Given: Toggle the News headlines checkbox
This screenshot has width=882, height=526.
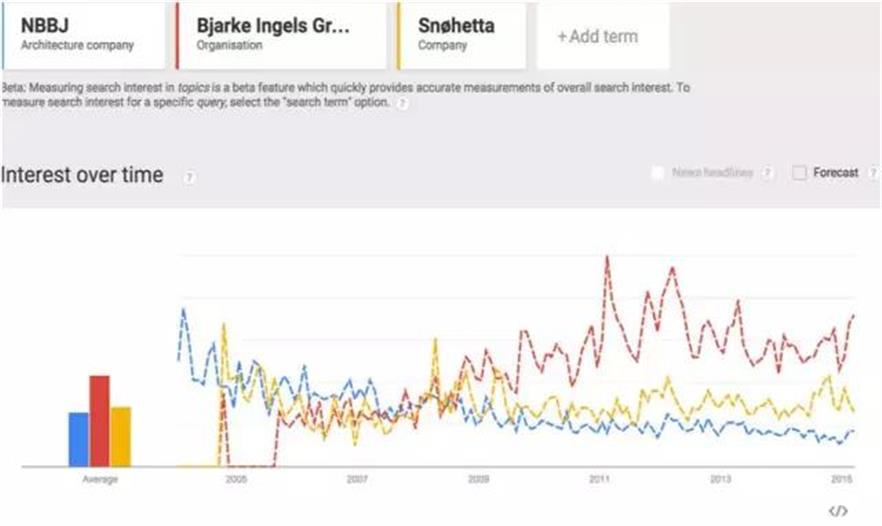Looking at the screenshot, I should pyautogui.click(x=657, y=173).
